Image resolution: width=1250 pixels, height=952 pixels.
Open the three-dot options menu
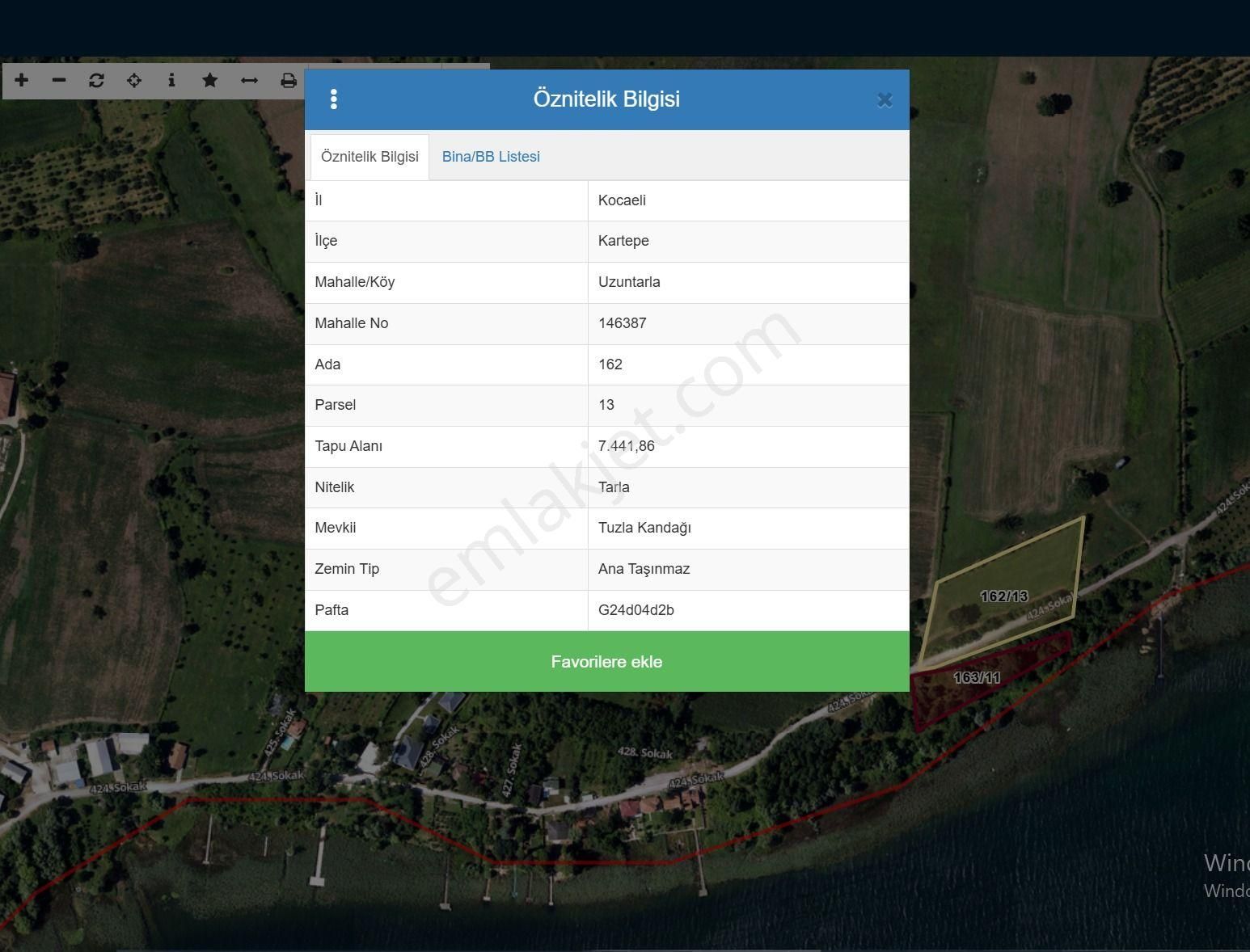[x=334, y=99]
